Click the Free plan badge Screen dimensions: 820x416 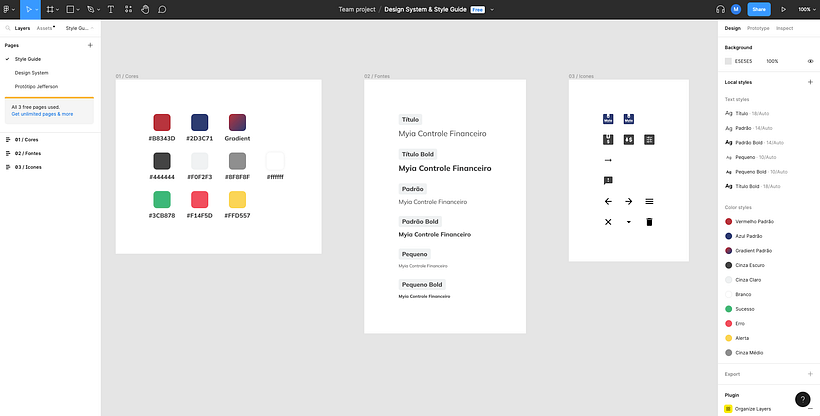477,9
